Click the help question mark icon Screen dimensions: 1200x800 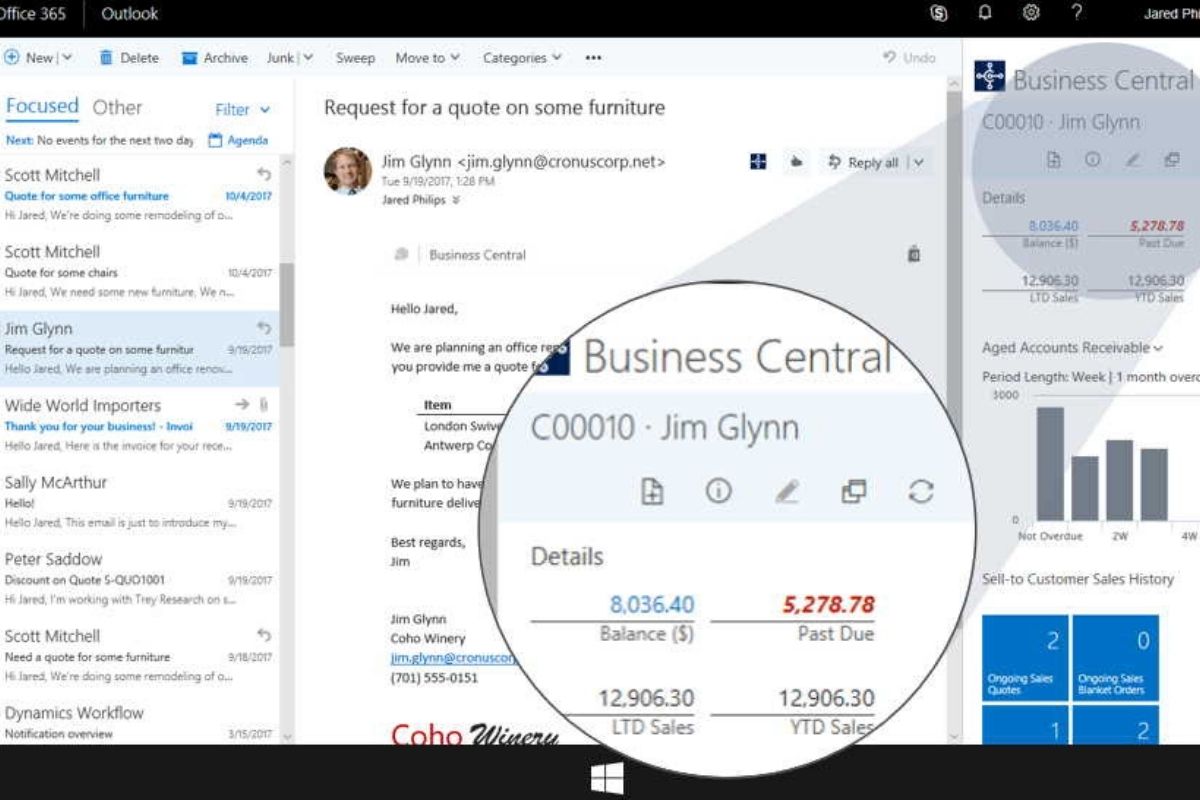pyautogui.click(x=1076, y=13)
